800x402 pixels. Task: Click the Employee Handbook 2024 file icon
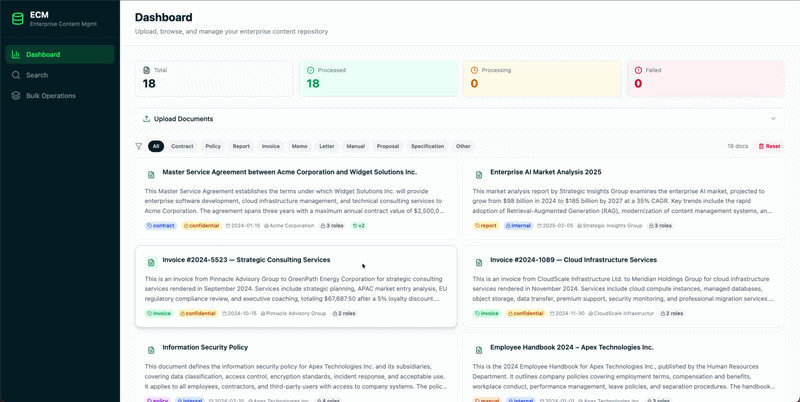coord(479,350)
